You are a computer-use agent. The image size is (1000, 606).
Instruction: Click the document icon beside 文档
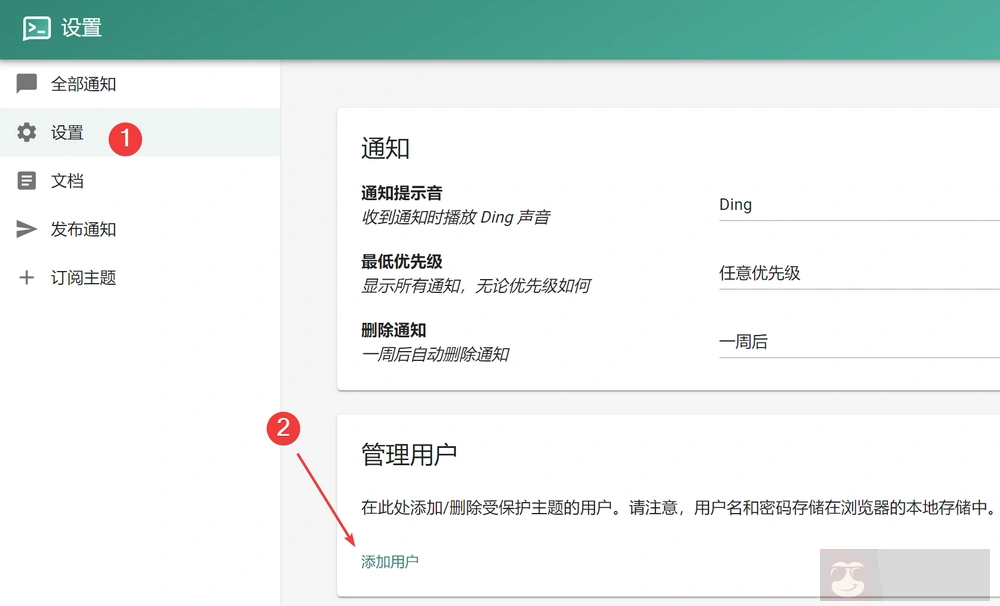27,181
